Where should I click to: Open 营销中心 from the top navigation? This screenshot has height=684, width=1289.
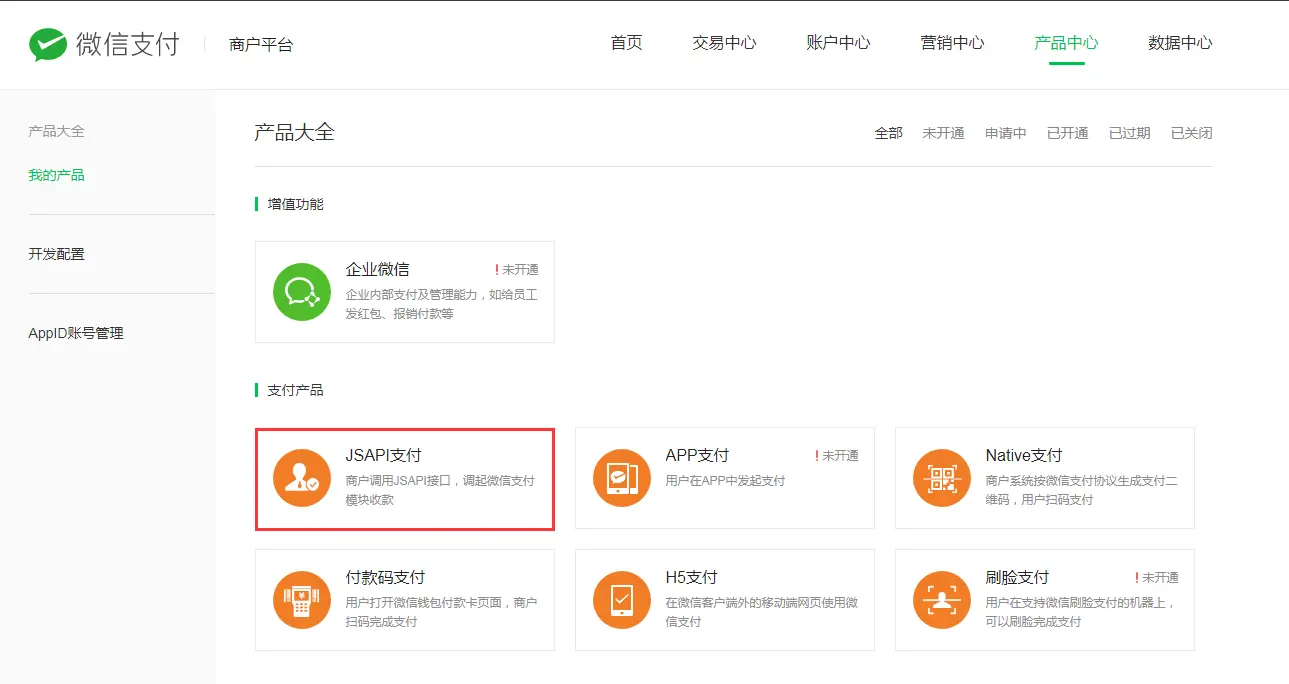(x=952, y=43)
